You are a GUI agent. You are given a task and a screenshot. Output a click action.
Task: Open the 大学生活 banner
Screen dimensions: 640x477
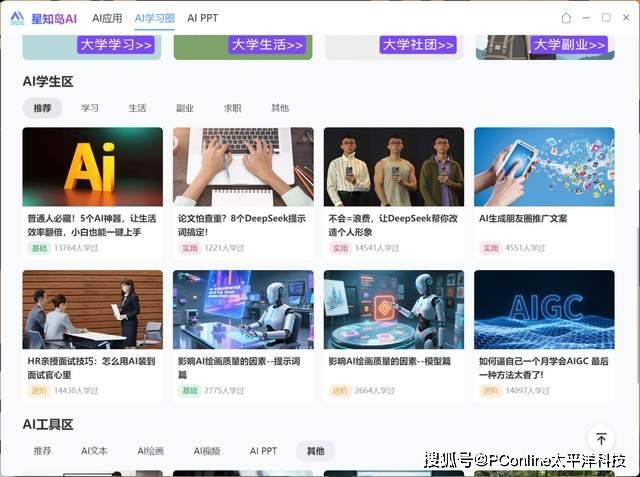(x=267, y=45)
